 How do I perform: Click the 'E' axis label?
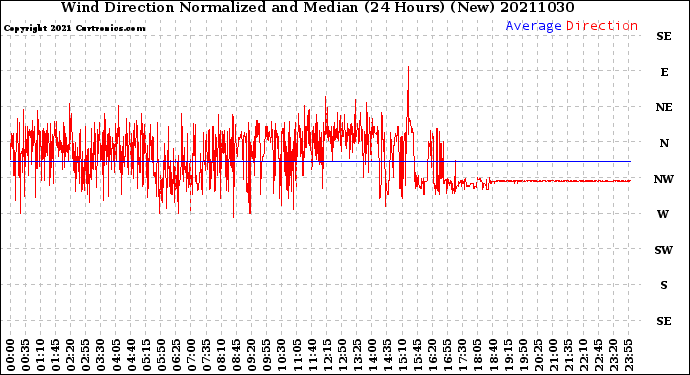664,72
